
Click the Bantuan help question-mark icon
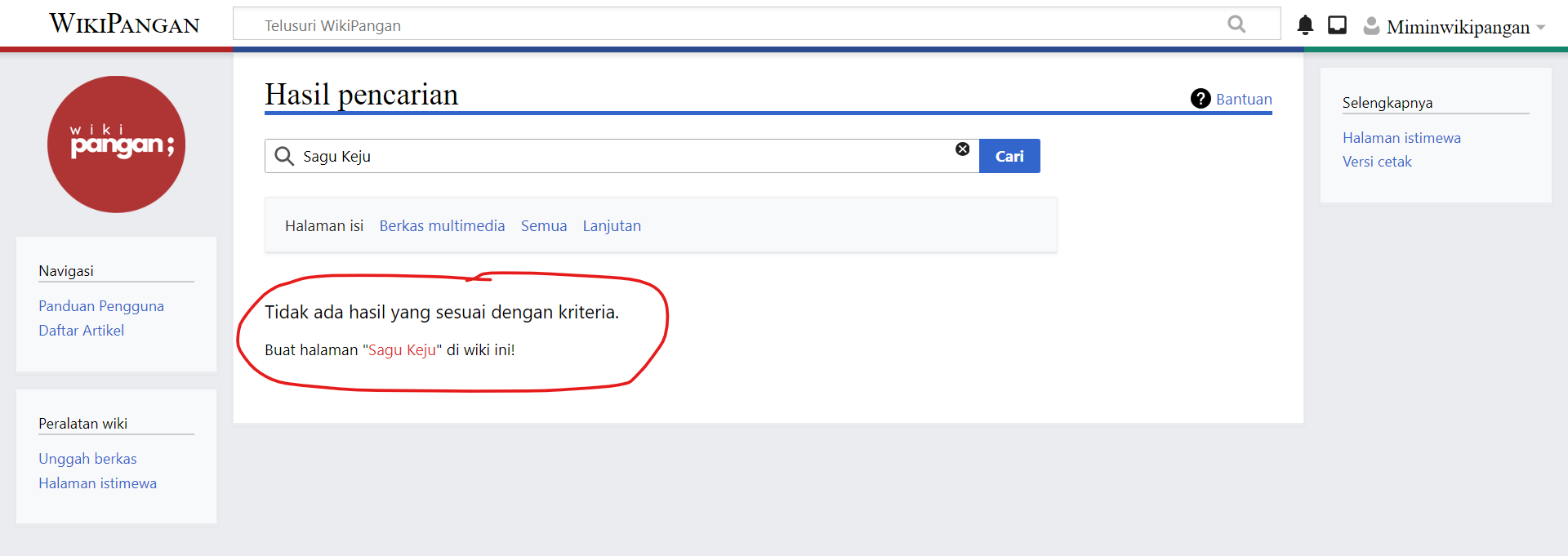(1200, 99)
